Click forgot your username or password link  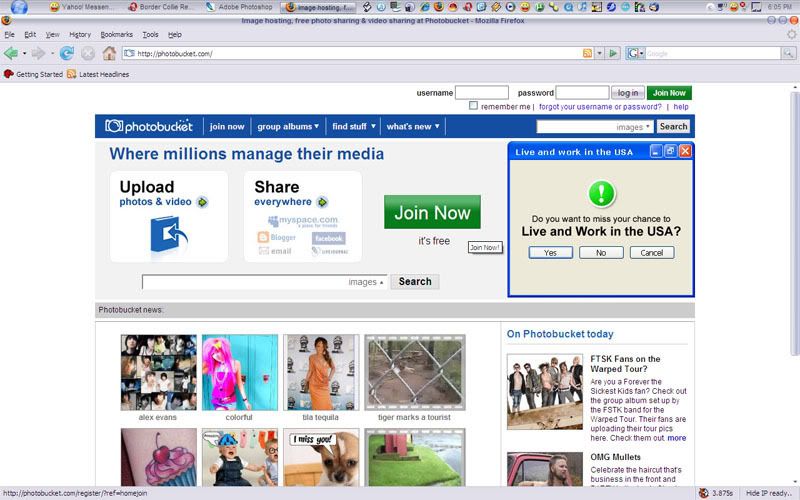600,107
